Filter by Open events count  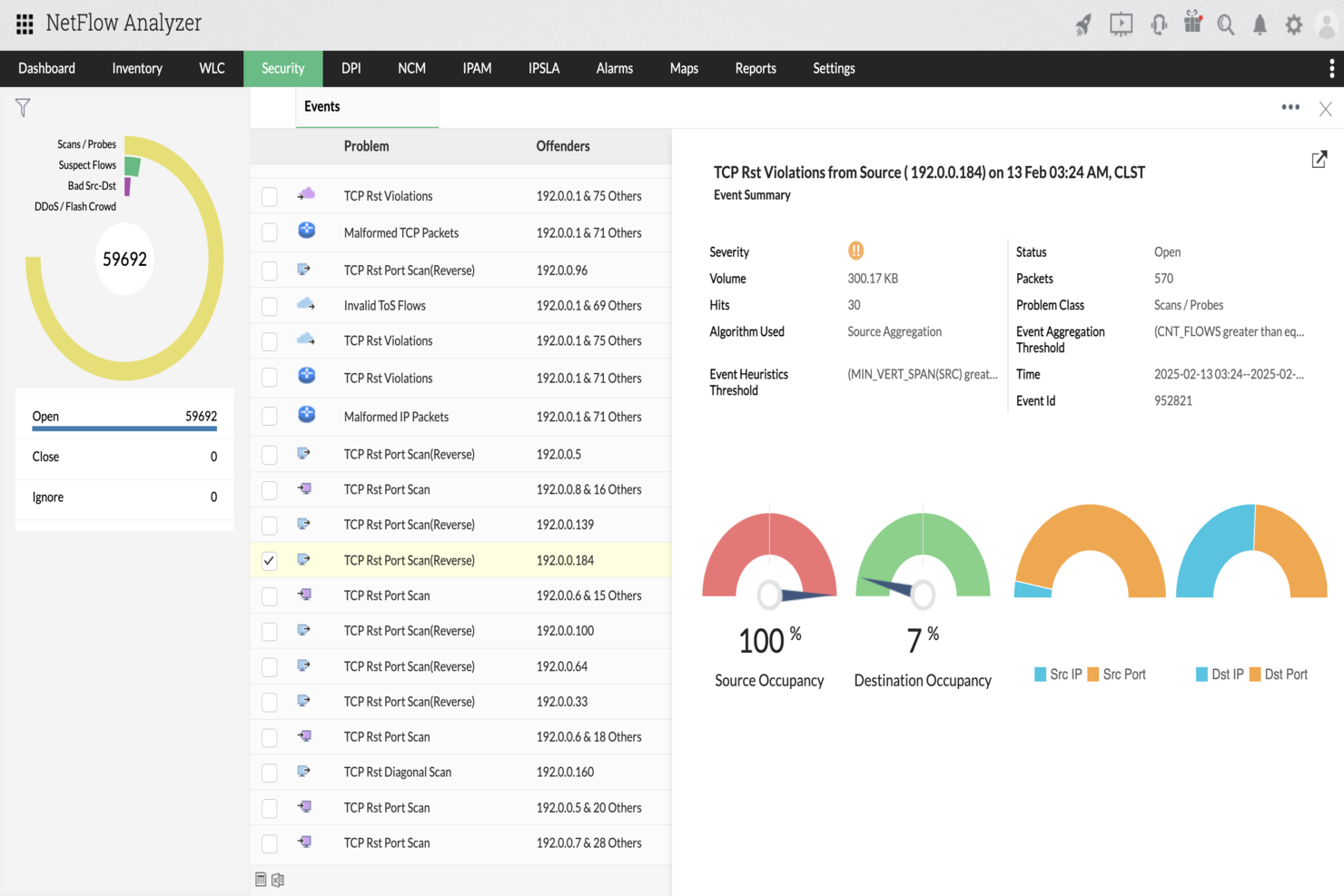[124, 417]
